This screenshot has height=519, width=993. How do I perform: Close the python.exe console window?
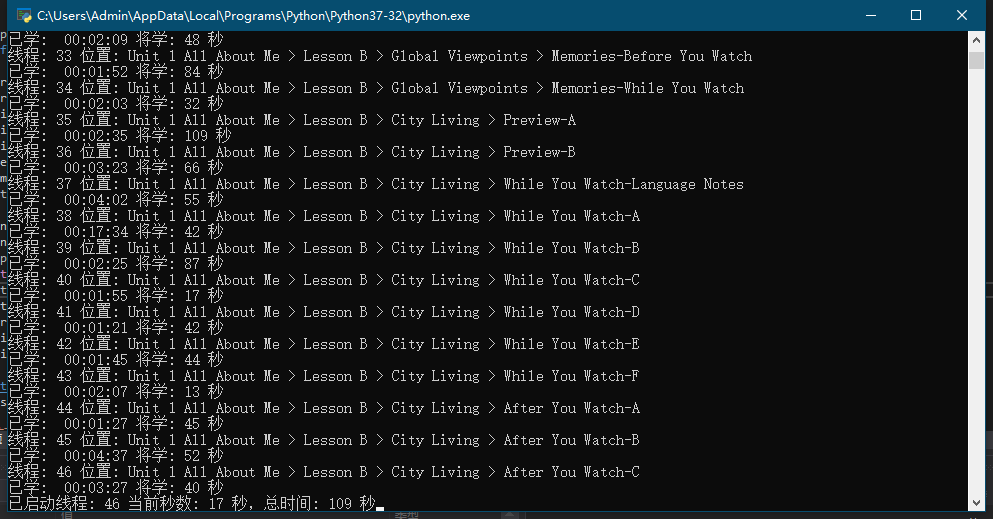pyautogui.click(x=961, y=15)
